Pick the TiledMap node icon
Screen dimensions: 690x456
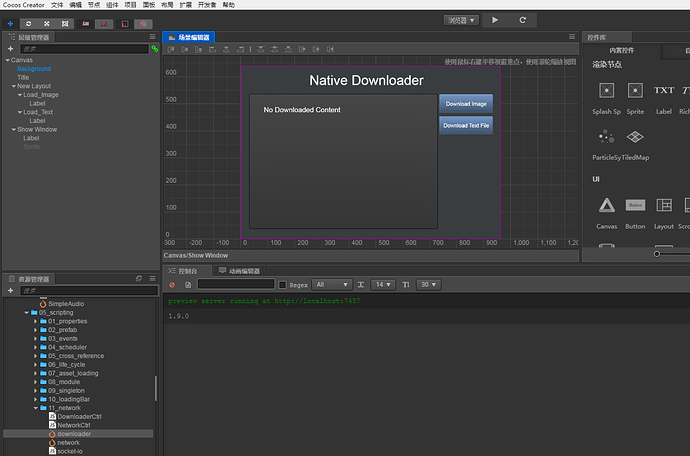point(635,145)
